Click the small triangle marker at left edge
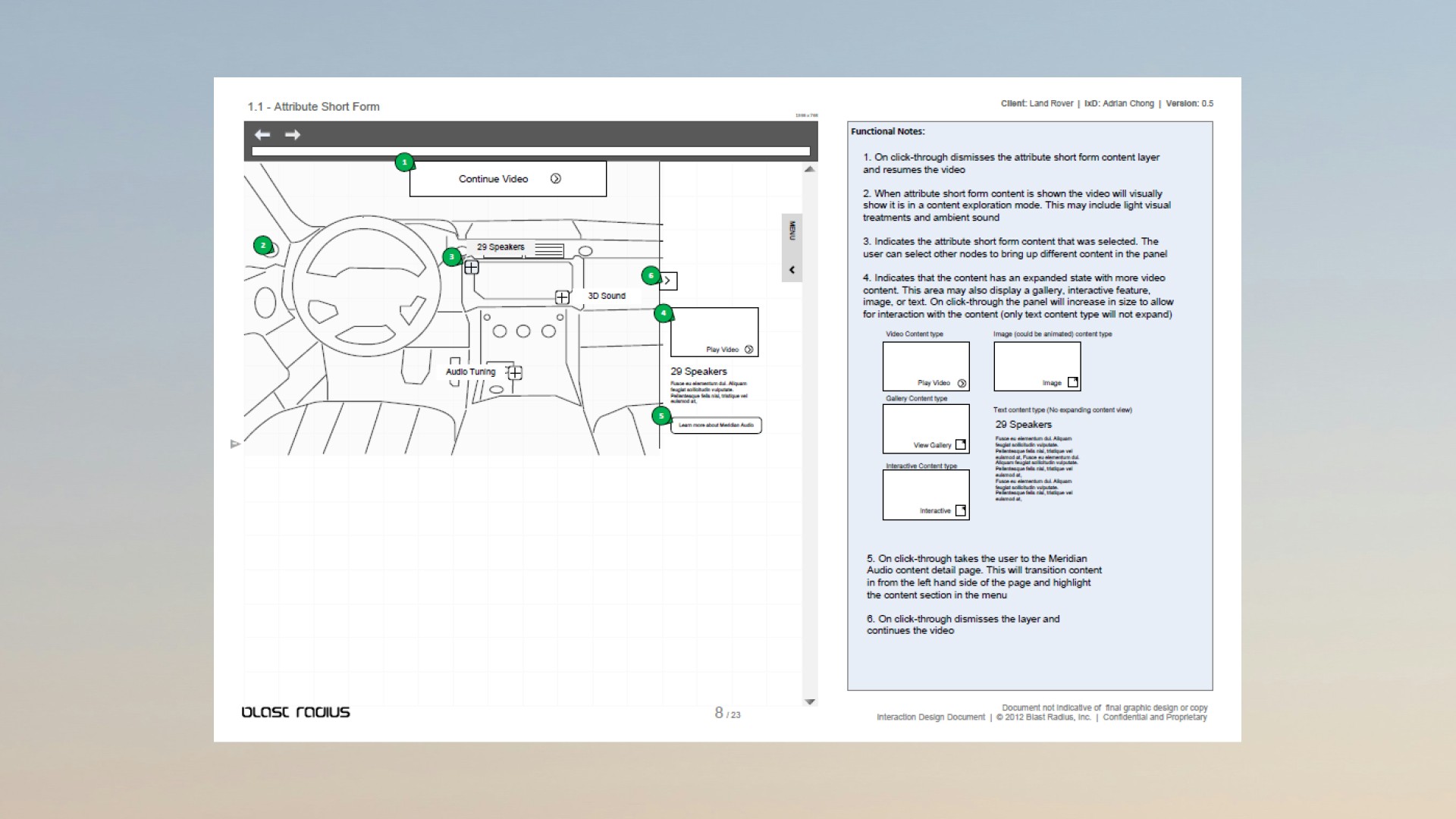The image size is (1456, 819). tap(235, 444)
